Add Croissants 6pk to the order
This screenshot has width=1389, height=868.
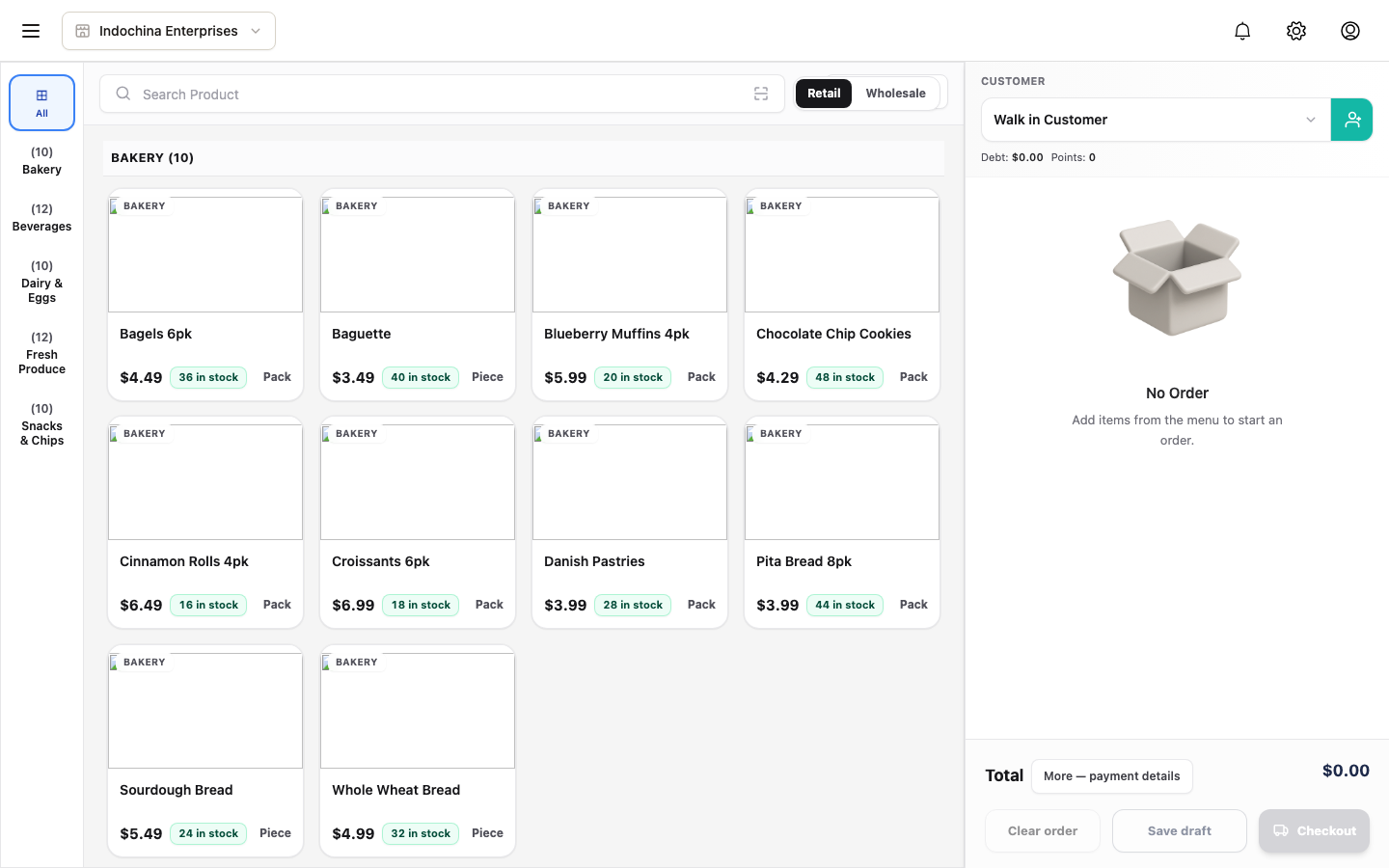coord(418,522)
